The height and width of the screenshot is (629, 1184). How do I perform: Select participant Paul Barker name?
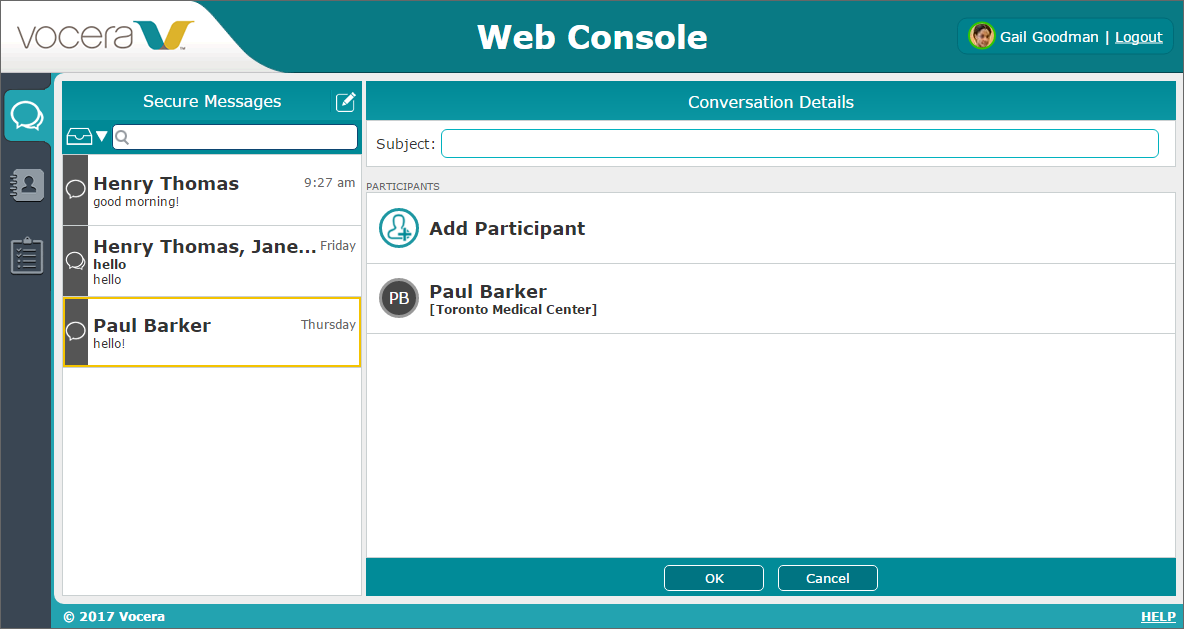[x=488, y=291]
